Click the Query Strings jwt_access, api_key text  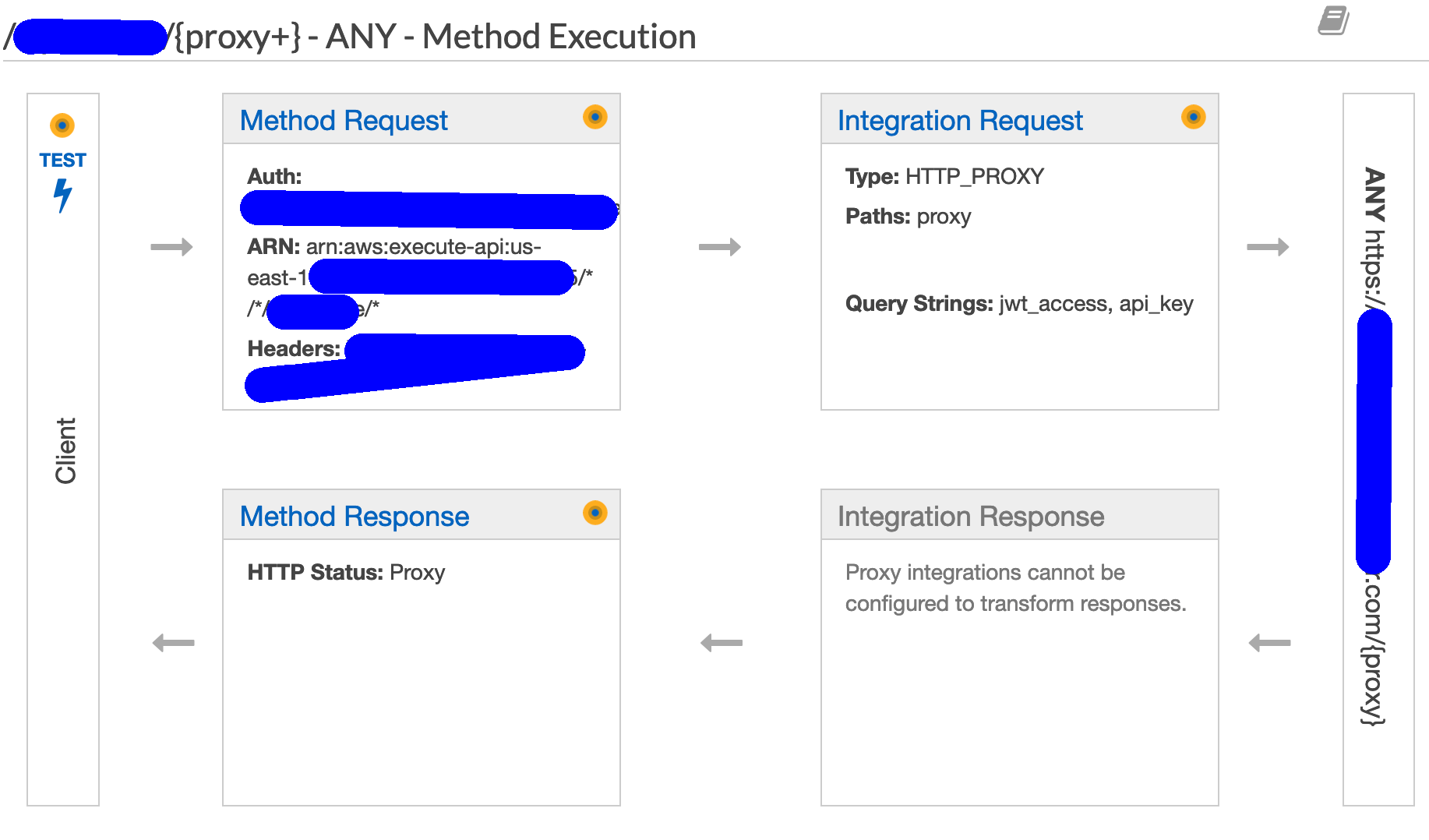(1019, 304)
